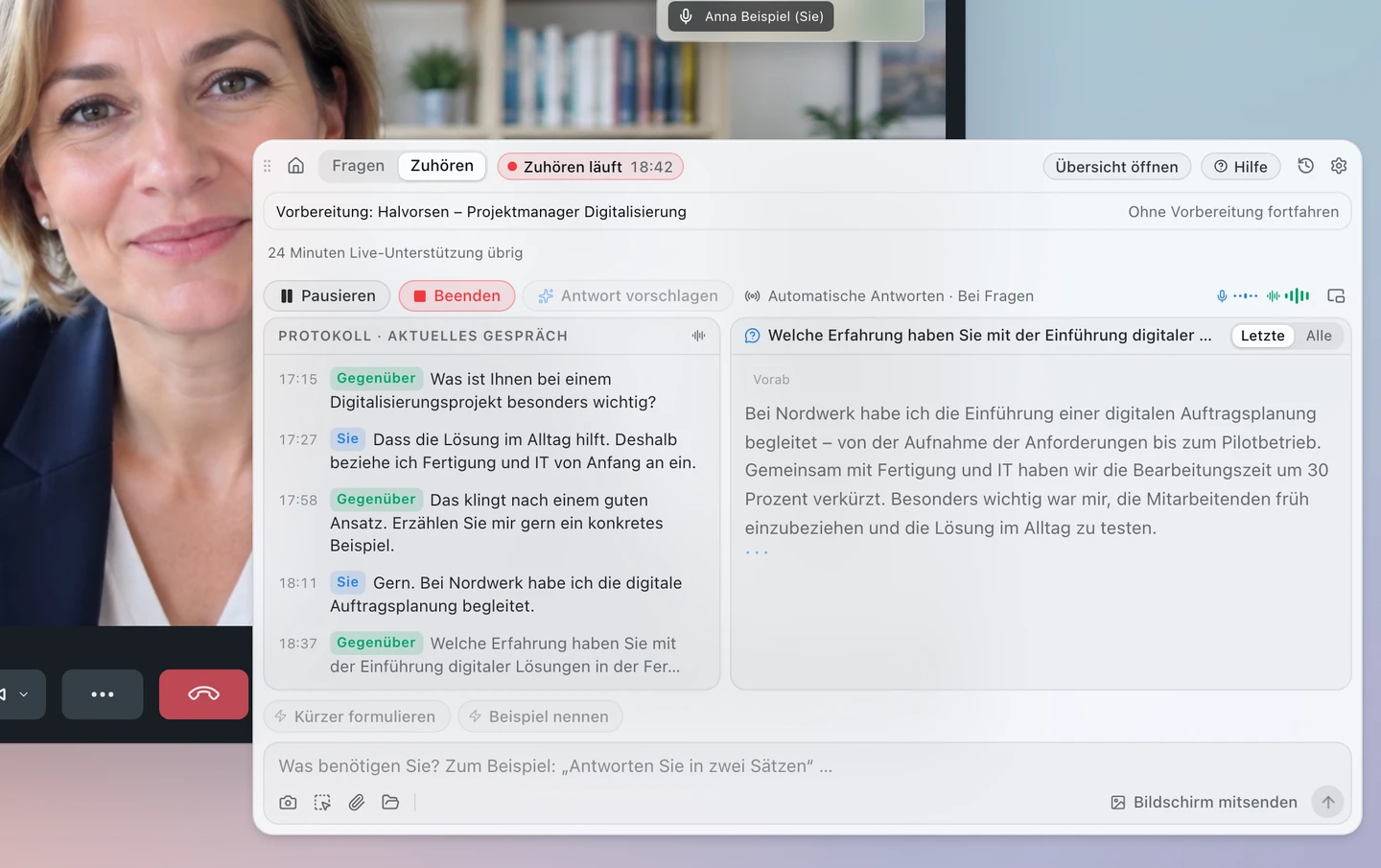Image resolution: width=1381 pixels, height=868 pixels.
Task: Open more call options (three dots)
Action: point(103,694)
